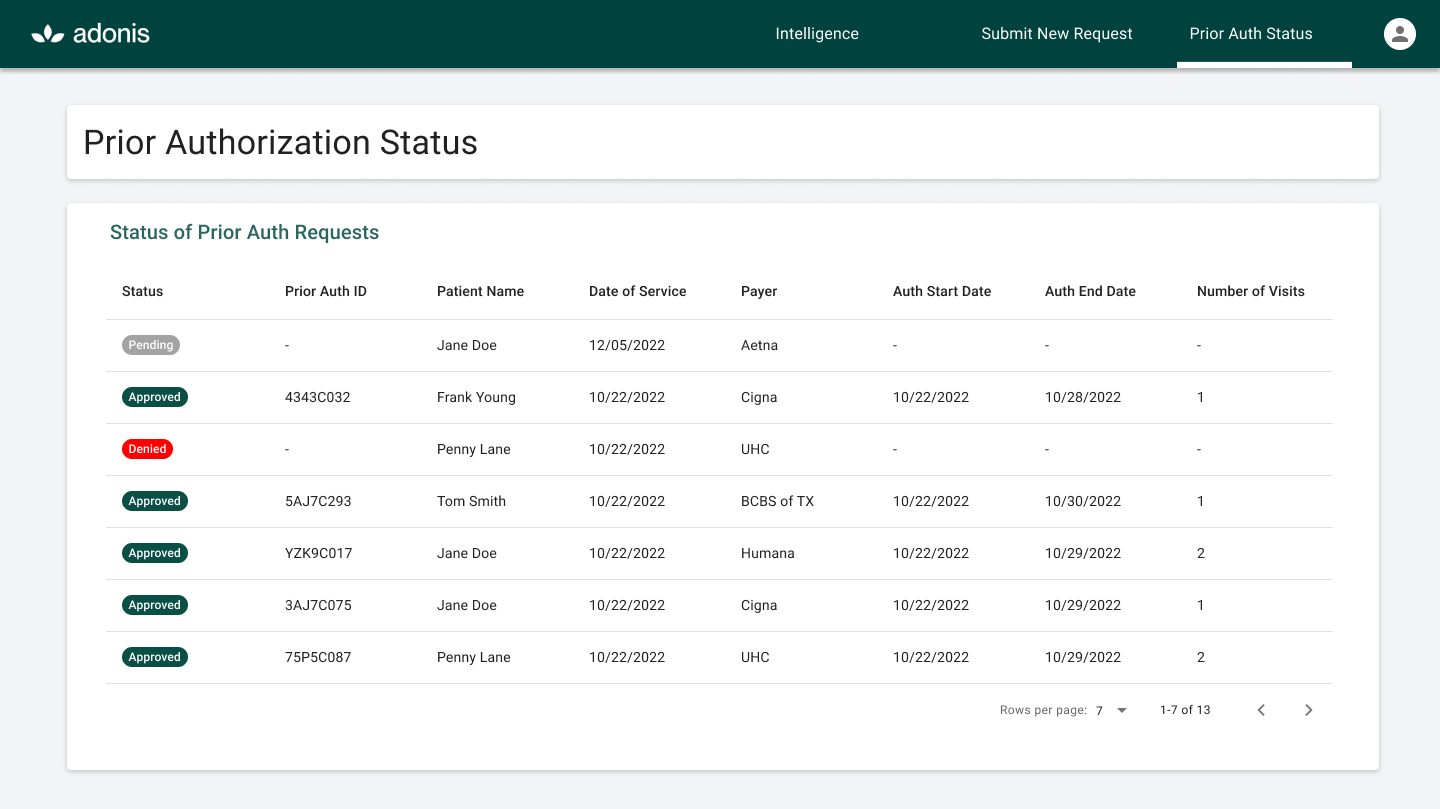Click the Denied status badge for Penny Lane

click(x=147, y=449)
